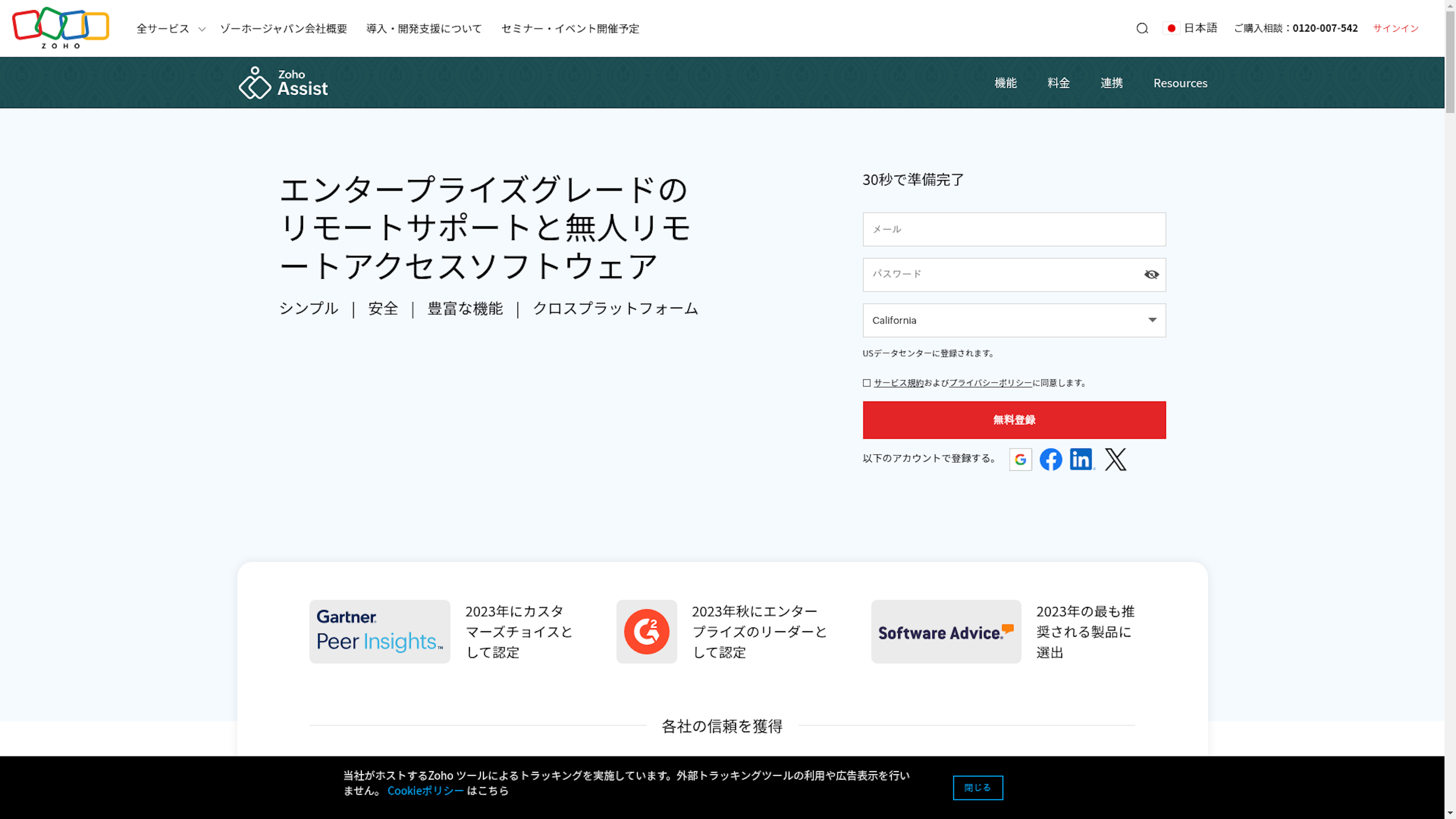Toggle password visibility eye icon

1152,275
